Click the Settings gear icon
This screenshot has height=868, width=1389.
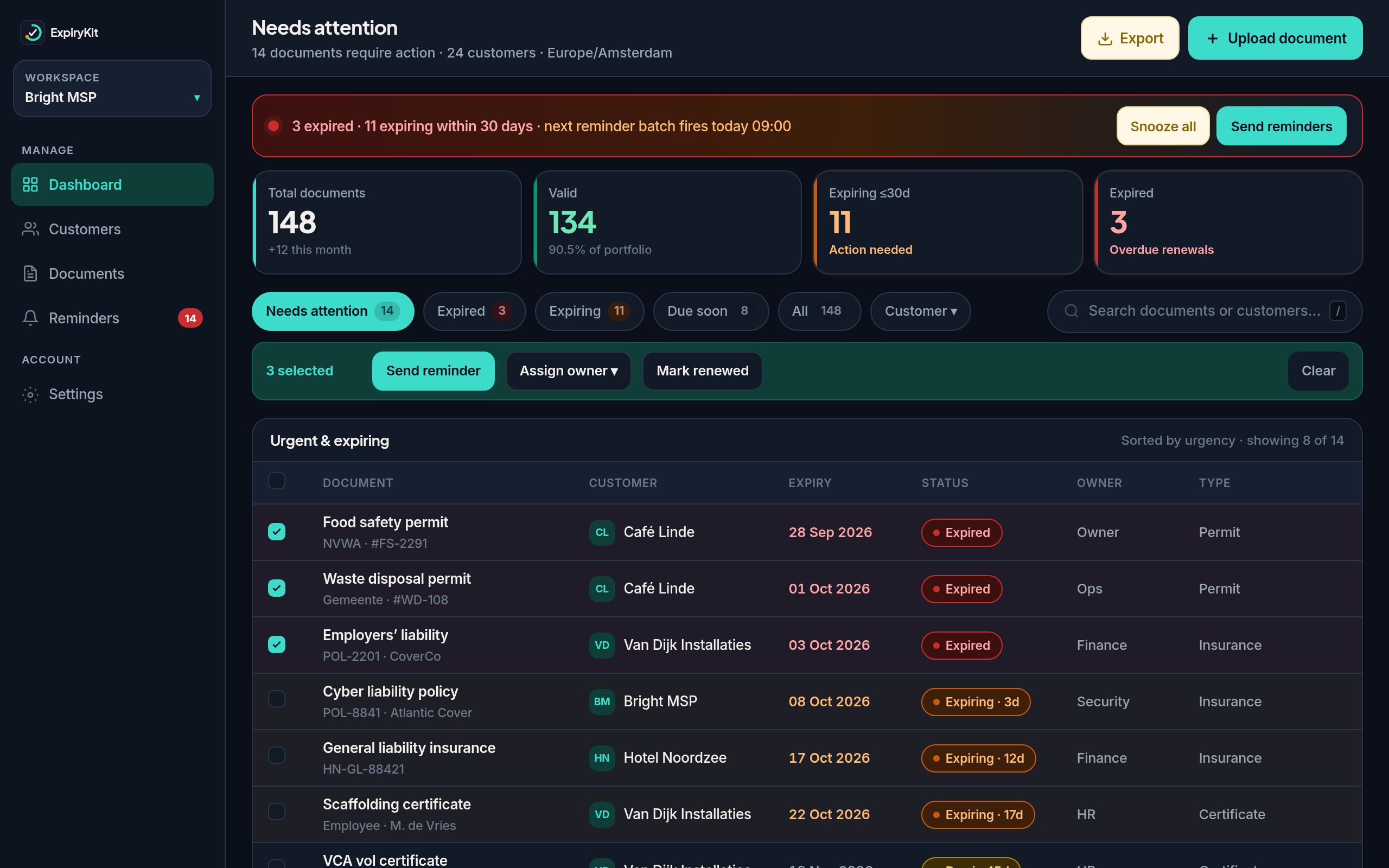click(30, 394)
